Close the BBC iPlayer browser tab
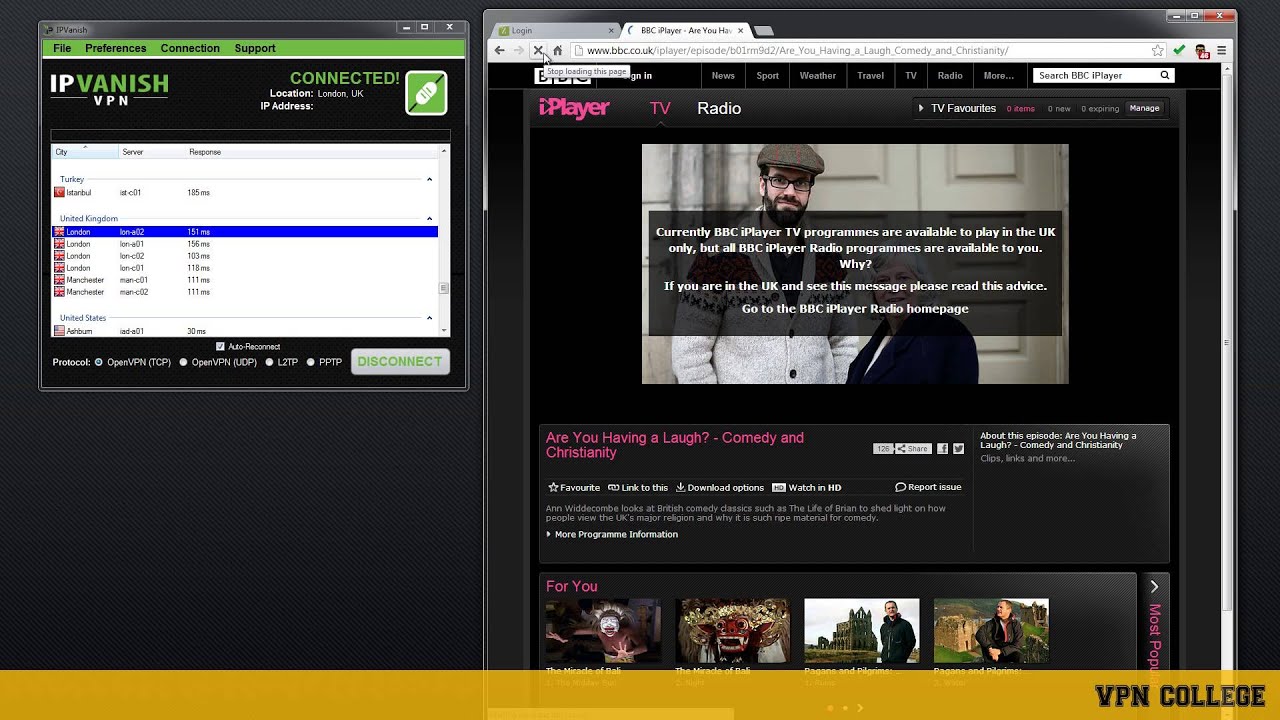Viewport: 1280px width, 720px height. 740,31
